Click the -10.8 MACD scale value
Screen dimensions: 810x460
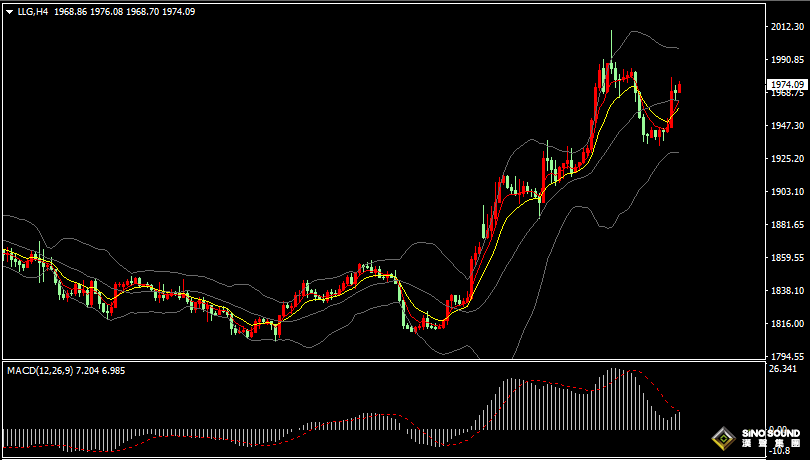point(780,450)
